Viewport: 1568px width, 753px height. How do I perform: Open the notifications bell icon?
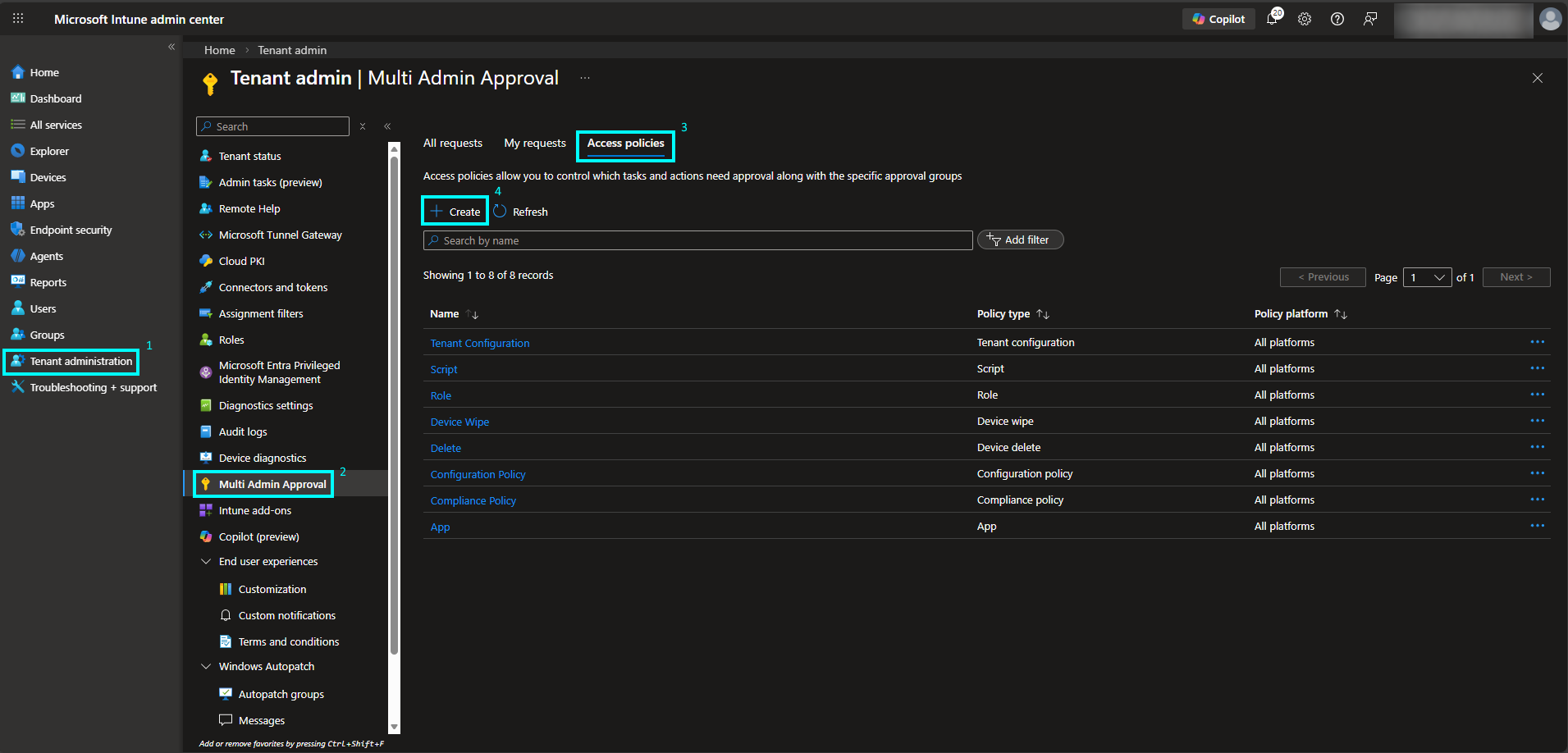pyautogui.click(x=1273, y=18)
